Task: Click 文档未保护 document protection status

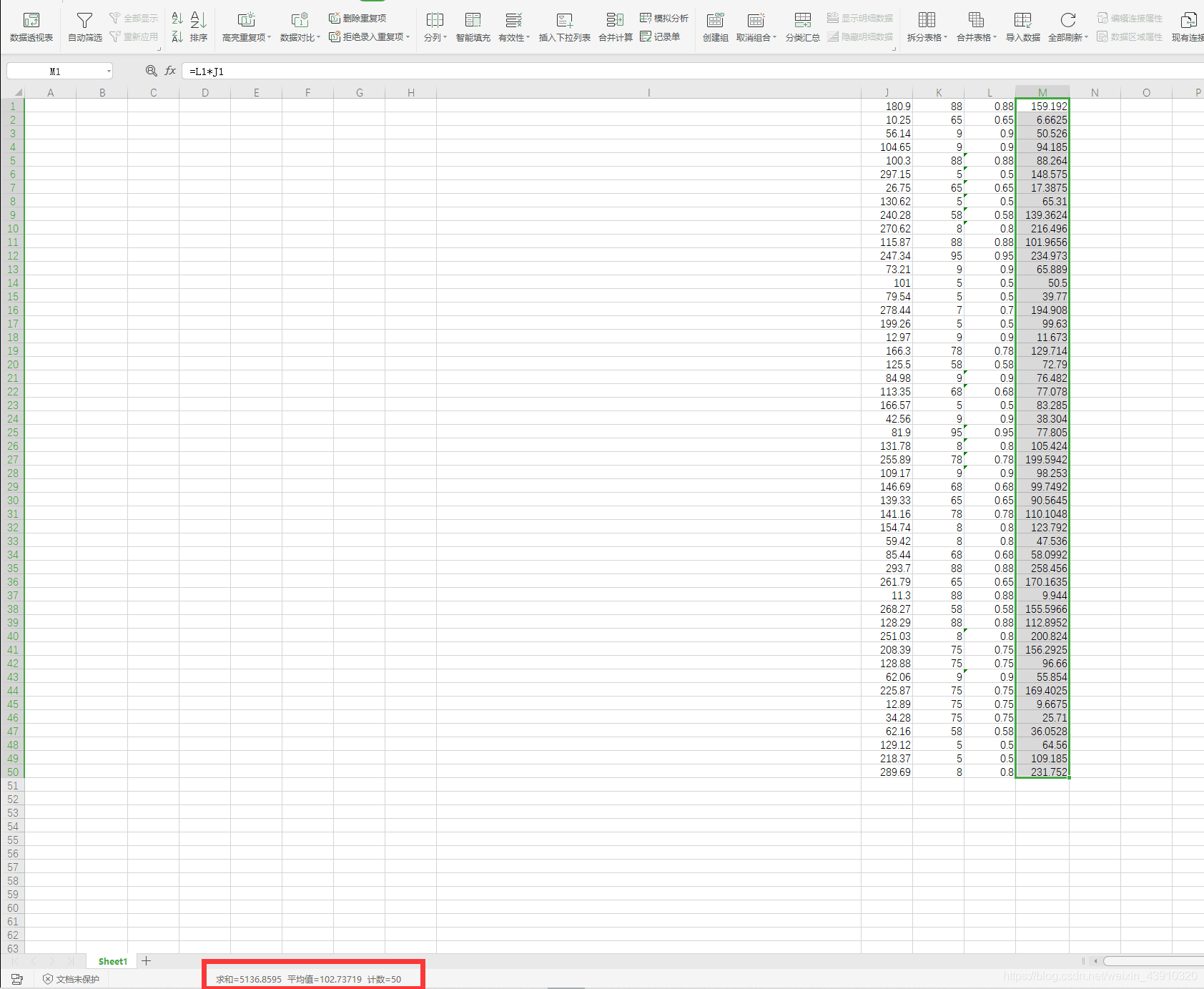Action: pyautogui.click(x=71, y=979)
